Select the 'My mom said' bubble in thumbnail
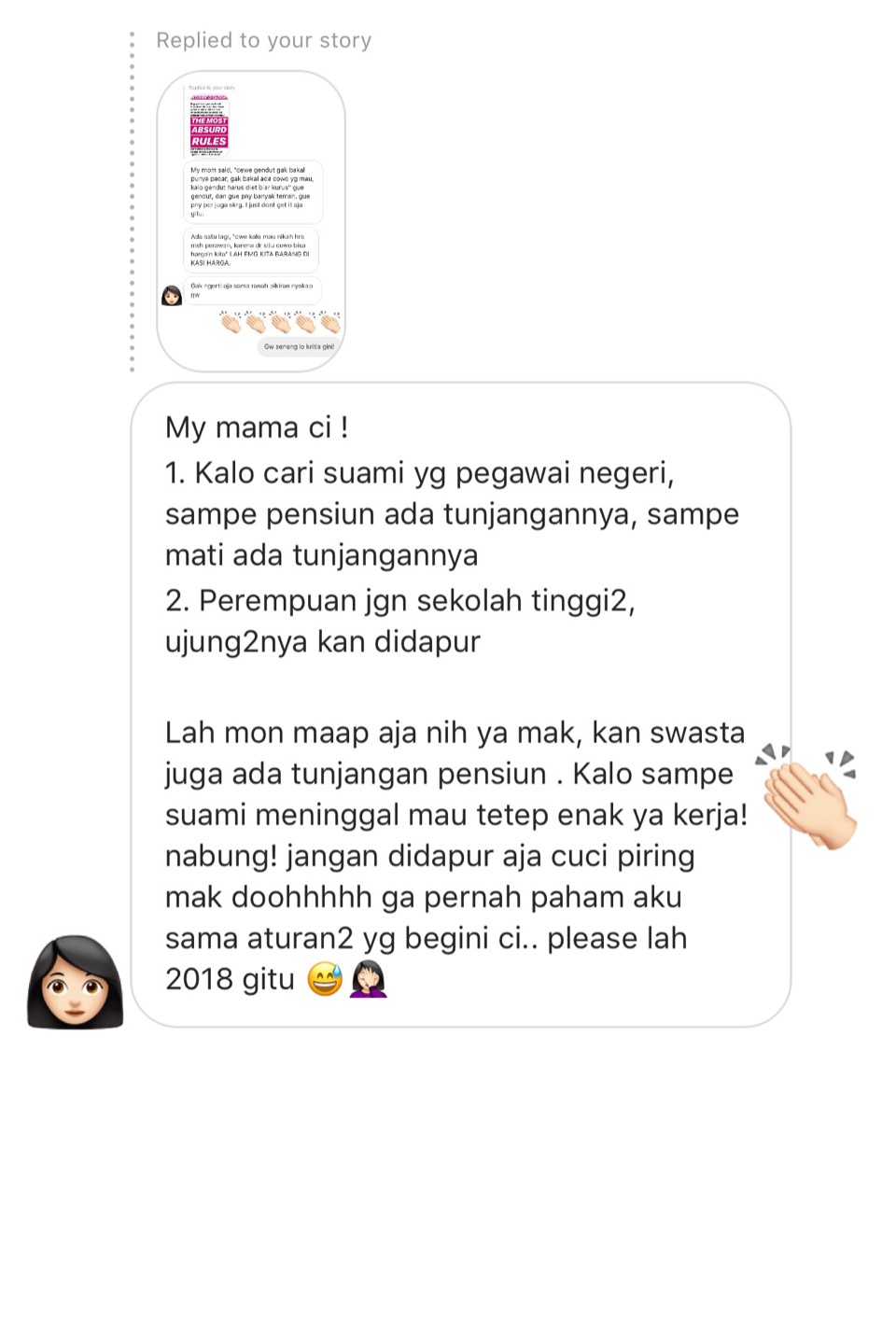 (x=253, y=191)
